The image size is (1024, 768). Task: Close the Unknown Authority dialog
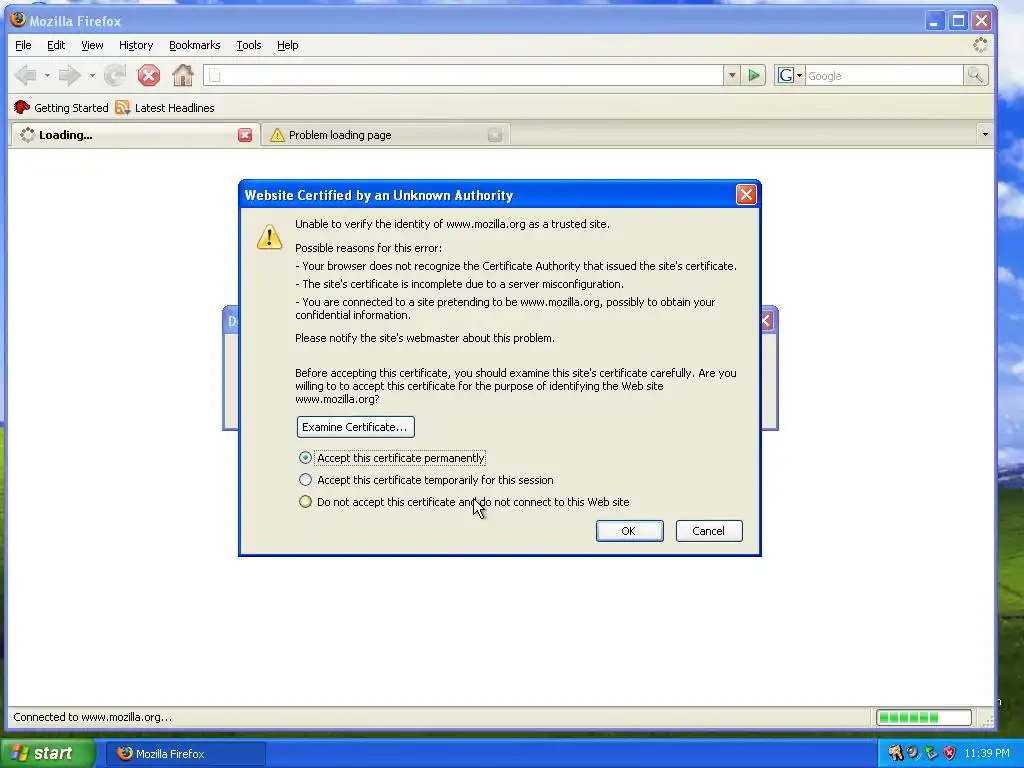click(x=746, y=195)
